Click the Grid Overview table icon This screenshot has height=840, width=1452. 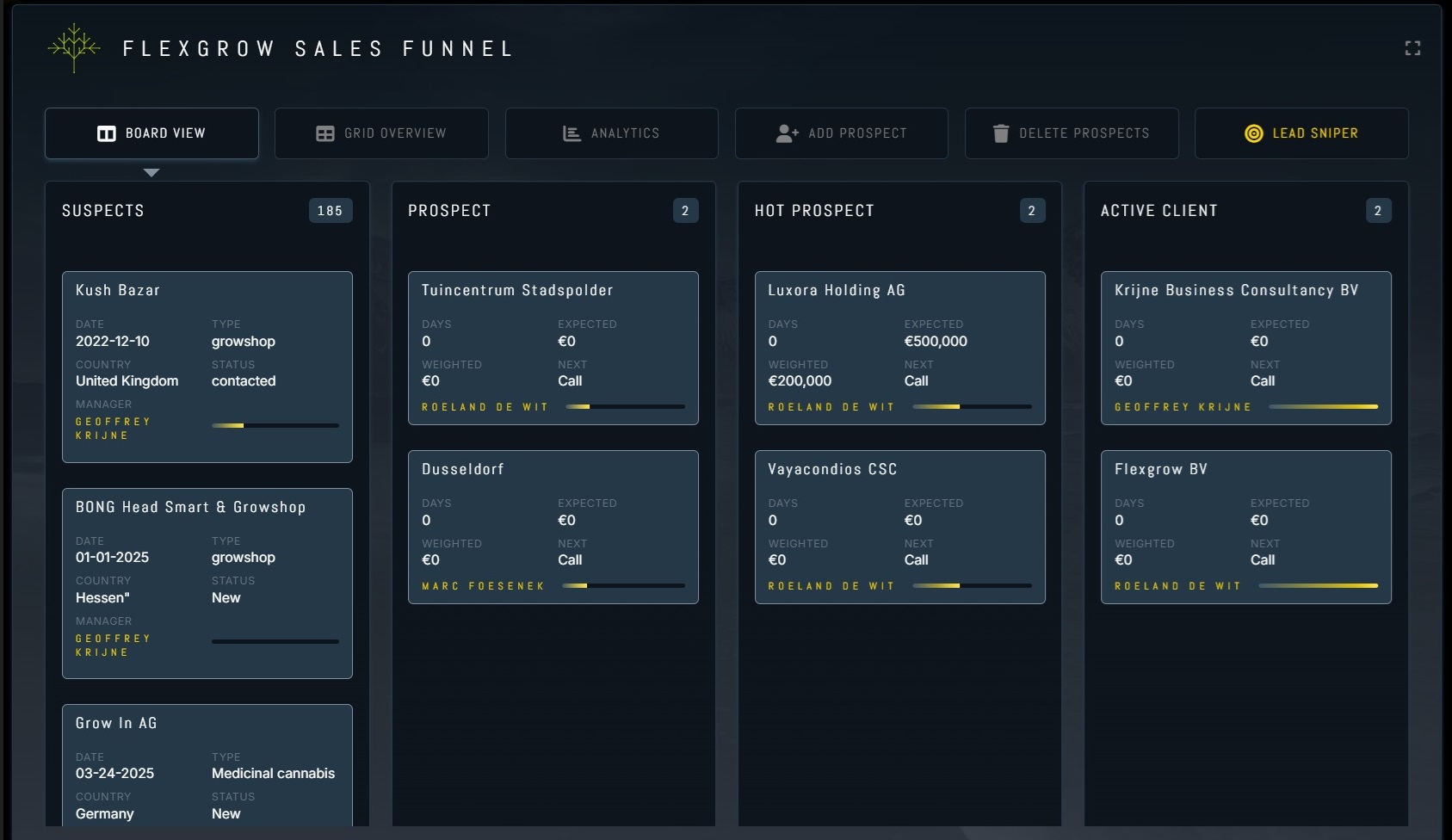point(325,133)
